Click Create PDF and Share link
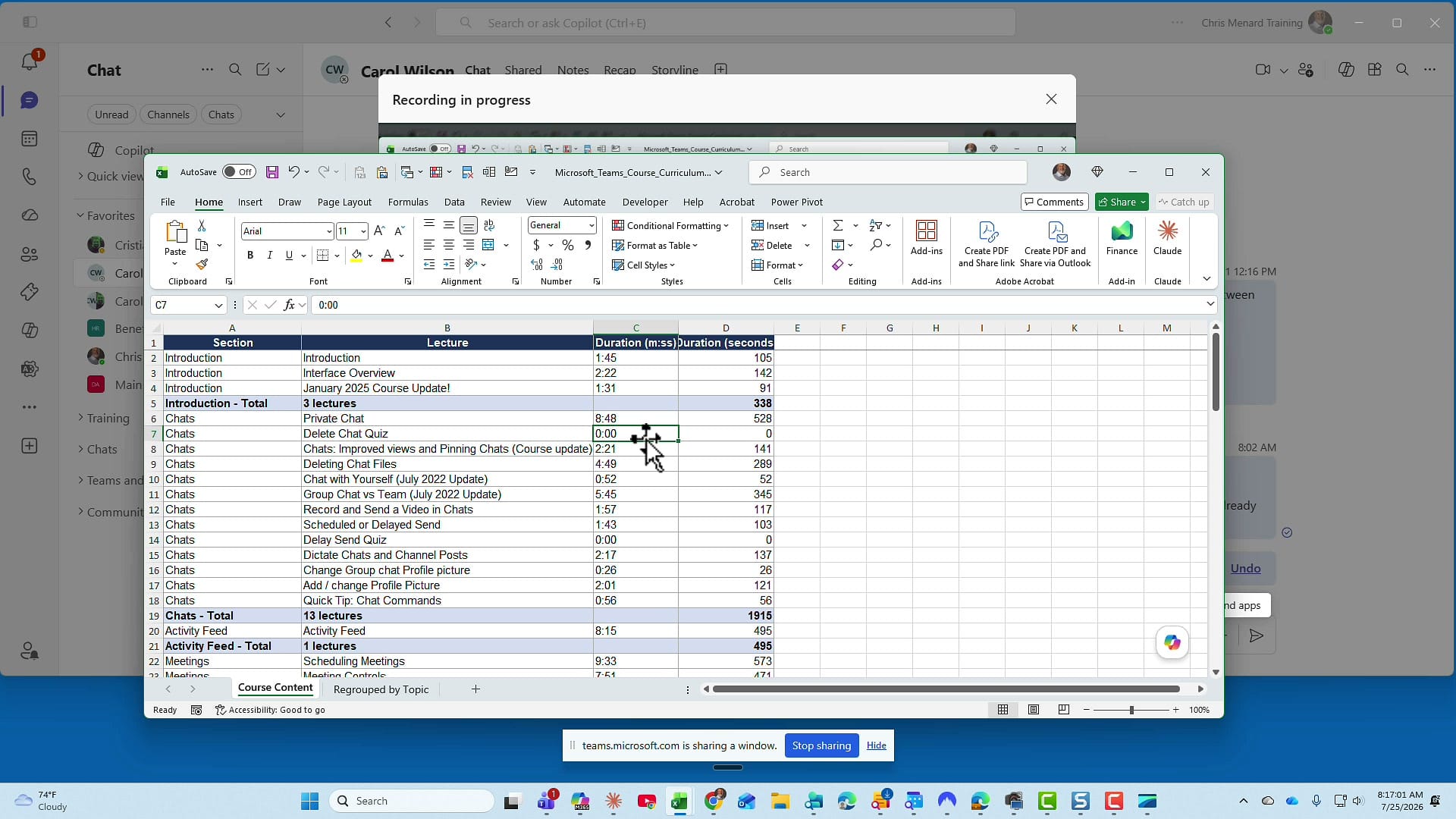This screenshot has width=1456, height=819. click(987, 244)
